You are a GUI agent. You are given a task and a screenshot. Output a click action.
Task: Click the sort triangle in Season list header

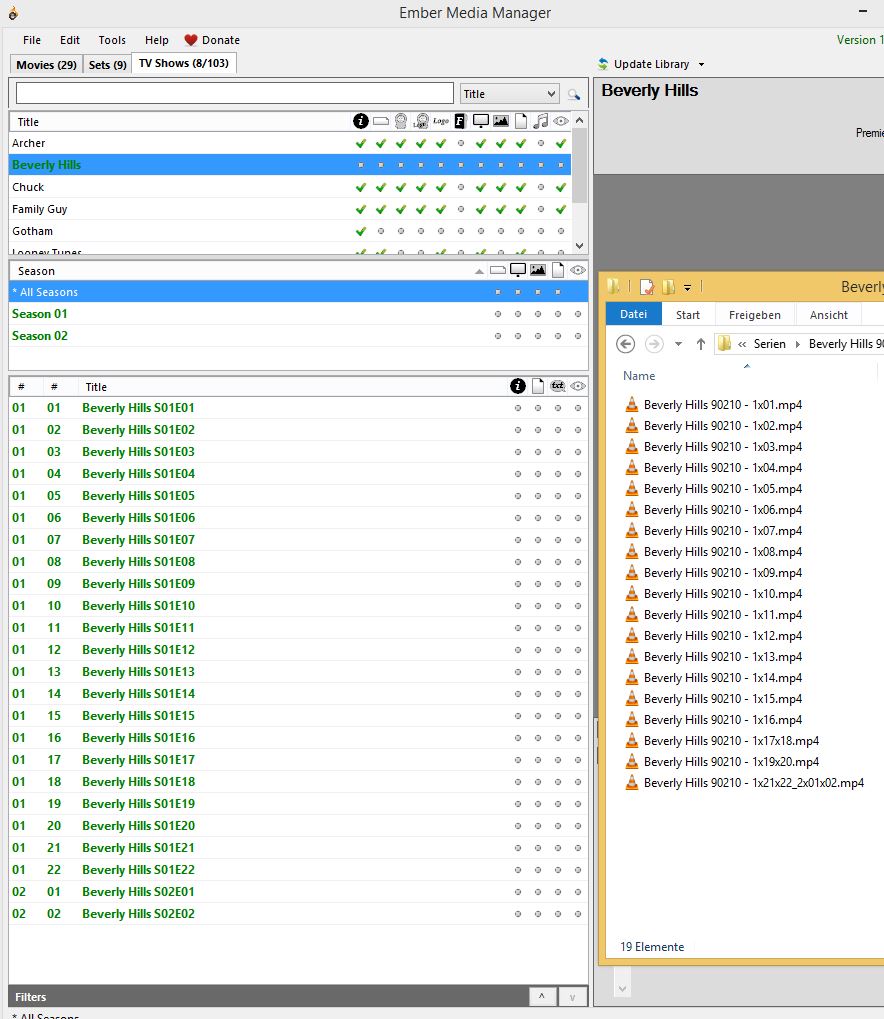[479, 271]
